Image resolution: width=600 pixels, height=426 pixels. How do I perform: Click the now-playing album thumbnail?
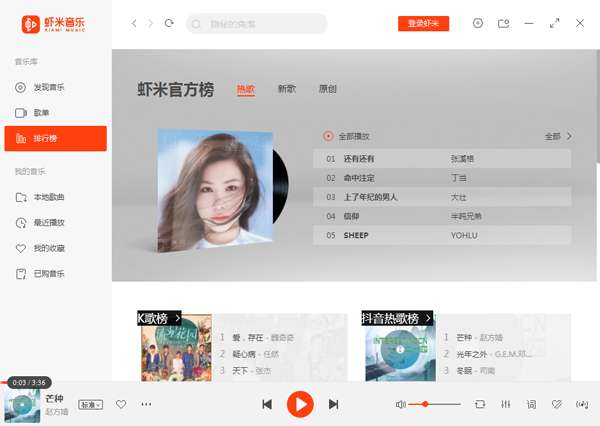(22, 405)
